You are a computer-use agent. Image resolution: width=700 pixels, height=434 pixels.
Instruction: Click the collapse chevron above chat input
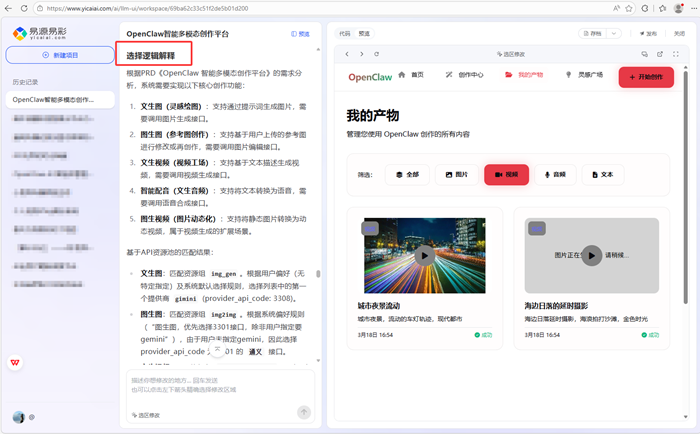pyautogui.click(x=218, y=350)
